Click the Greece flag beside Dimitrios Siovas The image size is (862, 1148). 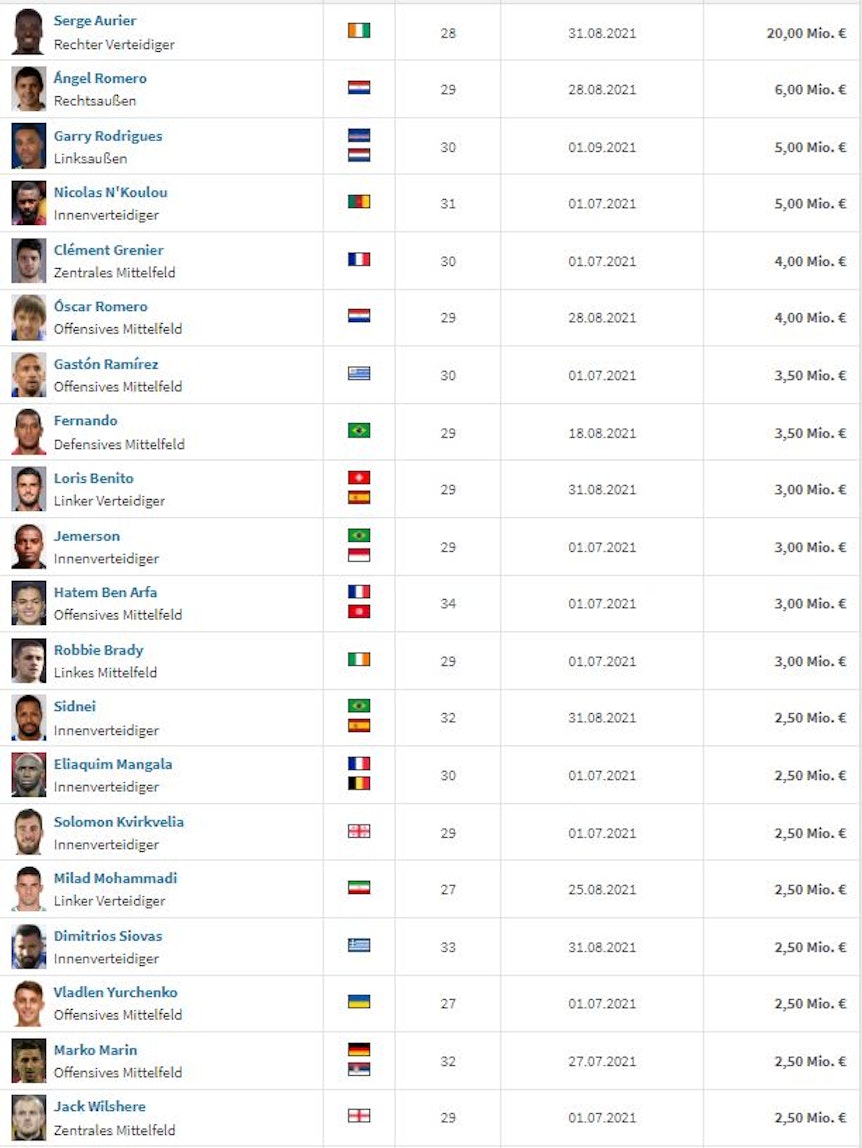tap(359, 945)
